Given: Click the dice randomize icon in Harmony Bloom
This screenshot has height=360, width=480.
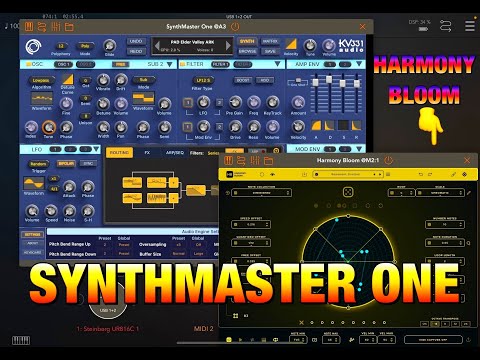Looking at the screenshot, I should 348,192.
